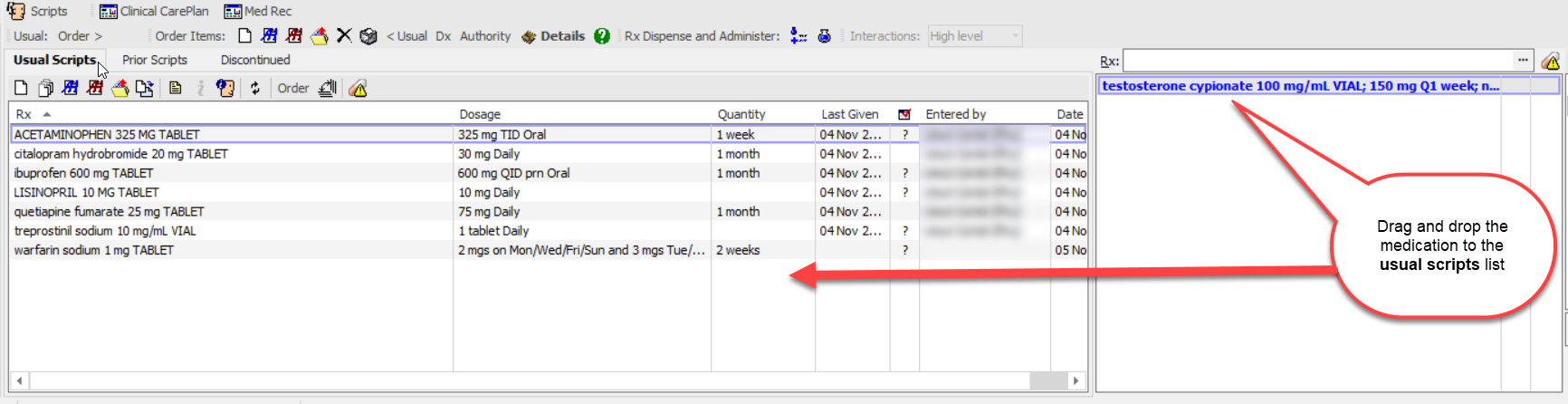Click the horizontal scrollbar right arrow
This screenshot has width=1568, height=404.
click(x=1076, y=380)
